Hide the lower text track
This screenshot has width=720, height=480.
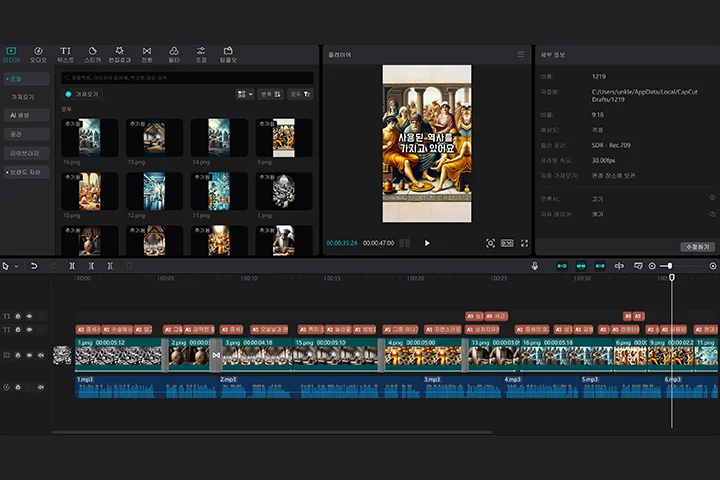pos(29,329)
